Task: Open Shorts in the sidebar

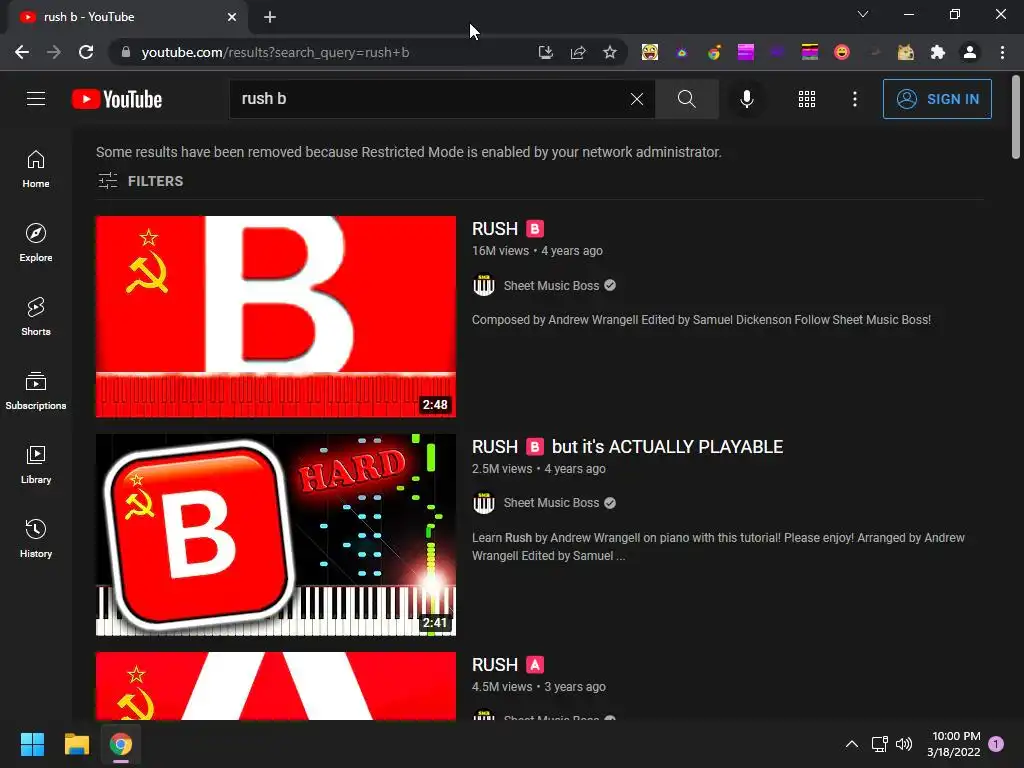Action: [x=36, y=317]
